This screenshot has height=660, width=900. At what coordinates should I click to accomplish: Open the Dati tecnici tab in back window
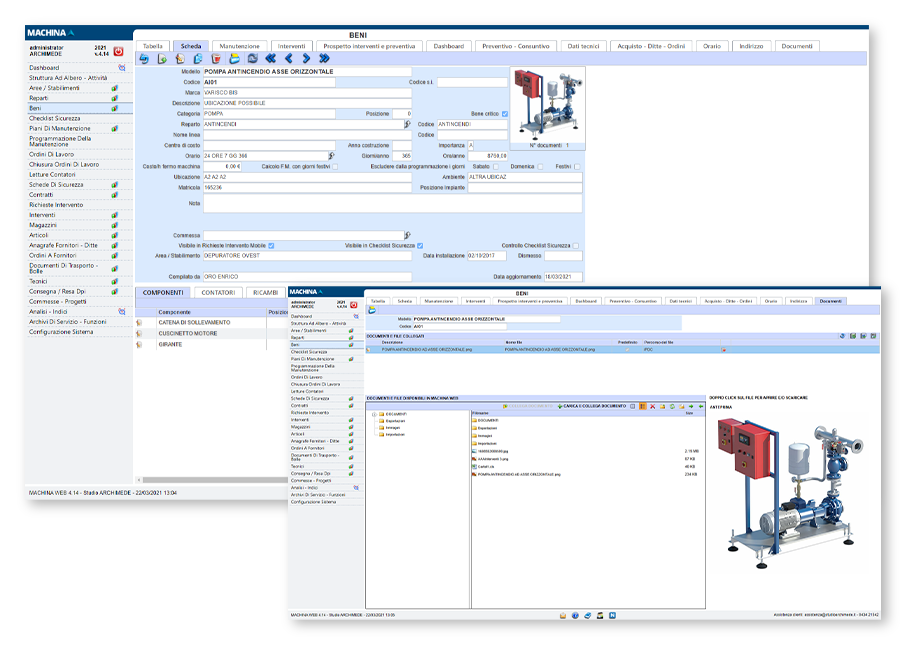click(583, 46)
